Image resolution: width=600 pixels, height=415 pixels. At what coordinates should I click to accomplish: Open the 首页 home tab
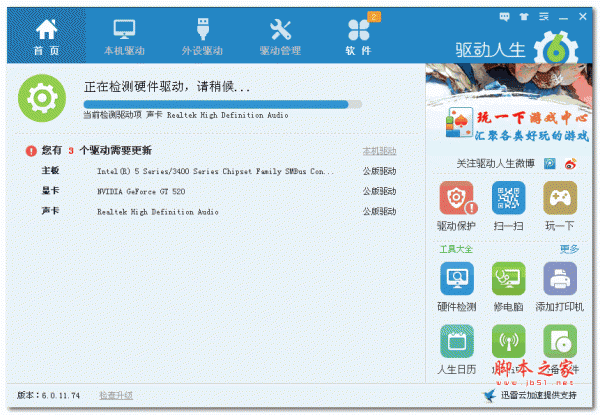[46, 37]
